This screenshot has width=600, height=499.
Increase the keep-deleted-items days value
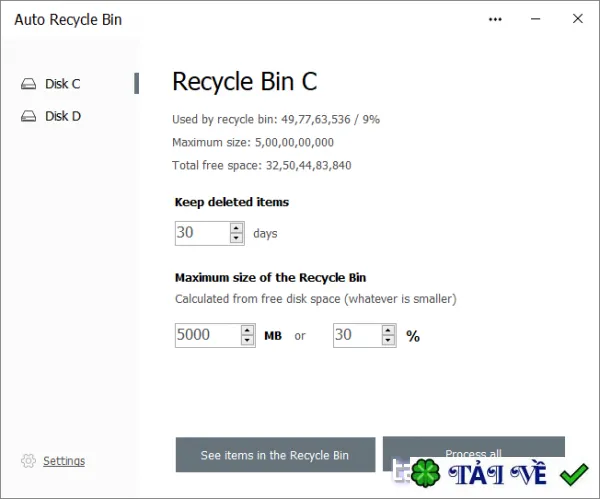click(236, 228)
